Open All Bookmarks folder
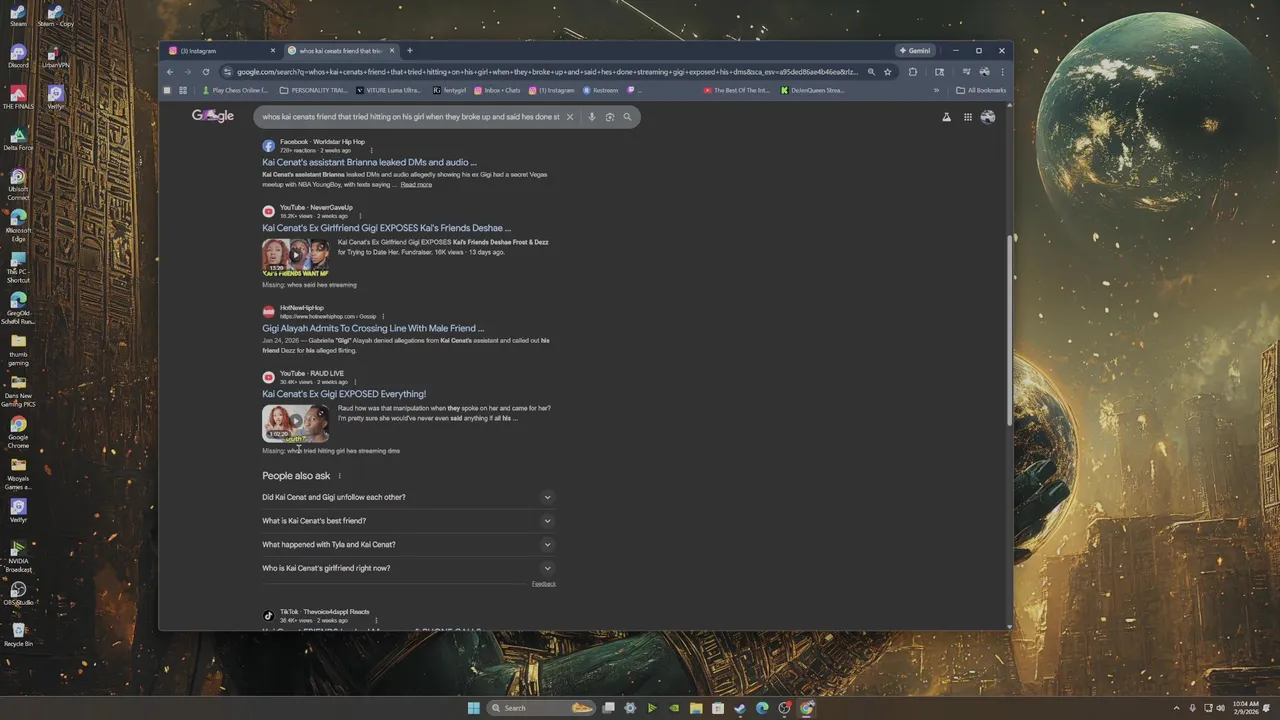The image size is (1280, 720). pyautogui.click(x=981, y=90)
